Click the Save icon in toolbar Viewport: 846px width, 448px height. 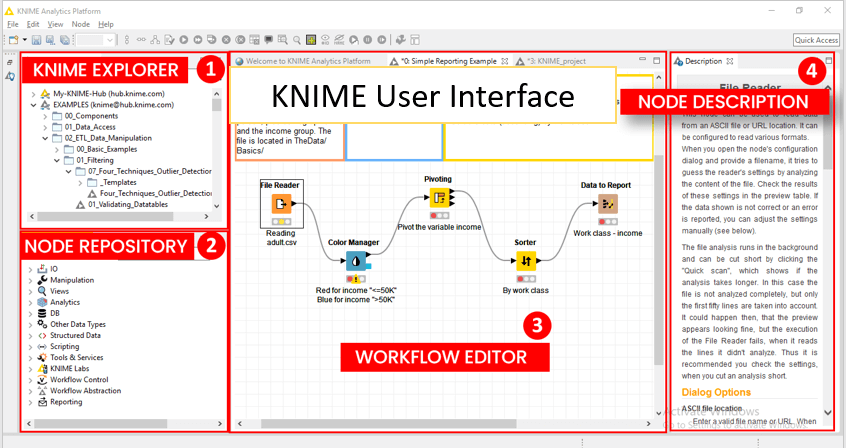click(36, 40)
